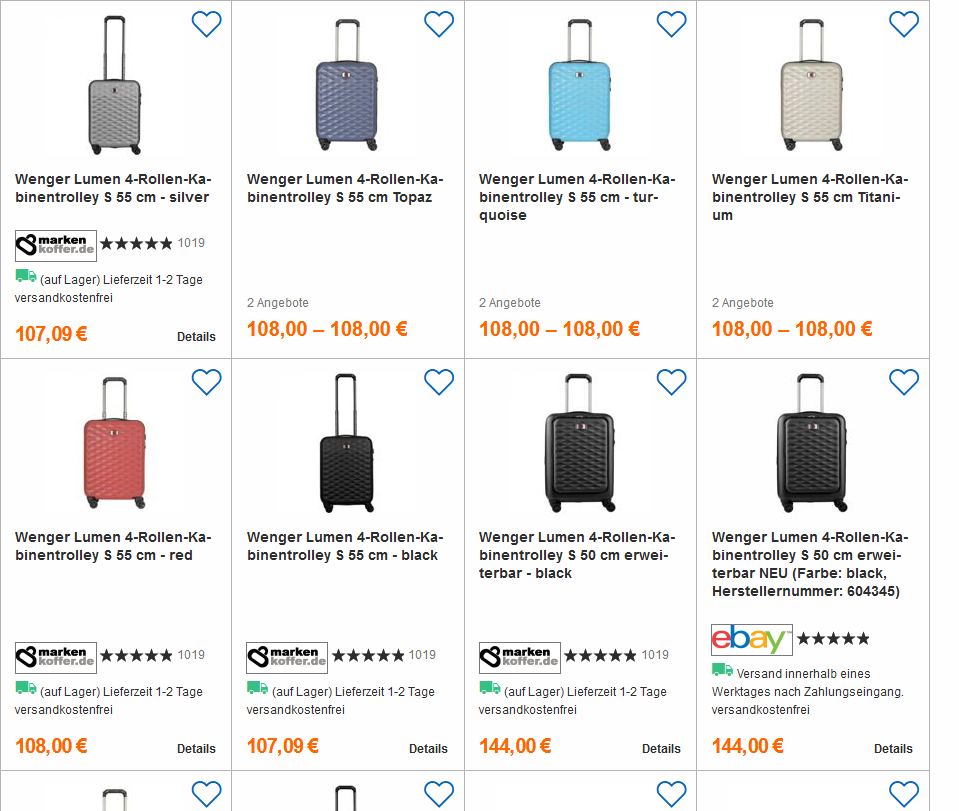Open the turquoise trolley product image

coord(578,85)
